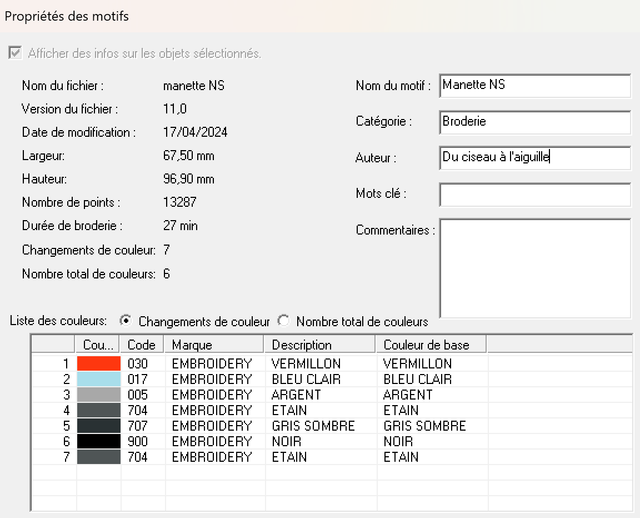Select 'Changements de couleur' radio button
Viewport: 640px width, 518px height.
(x=125, y=321)
